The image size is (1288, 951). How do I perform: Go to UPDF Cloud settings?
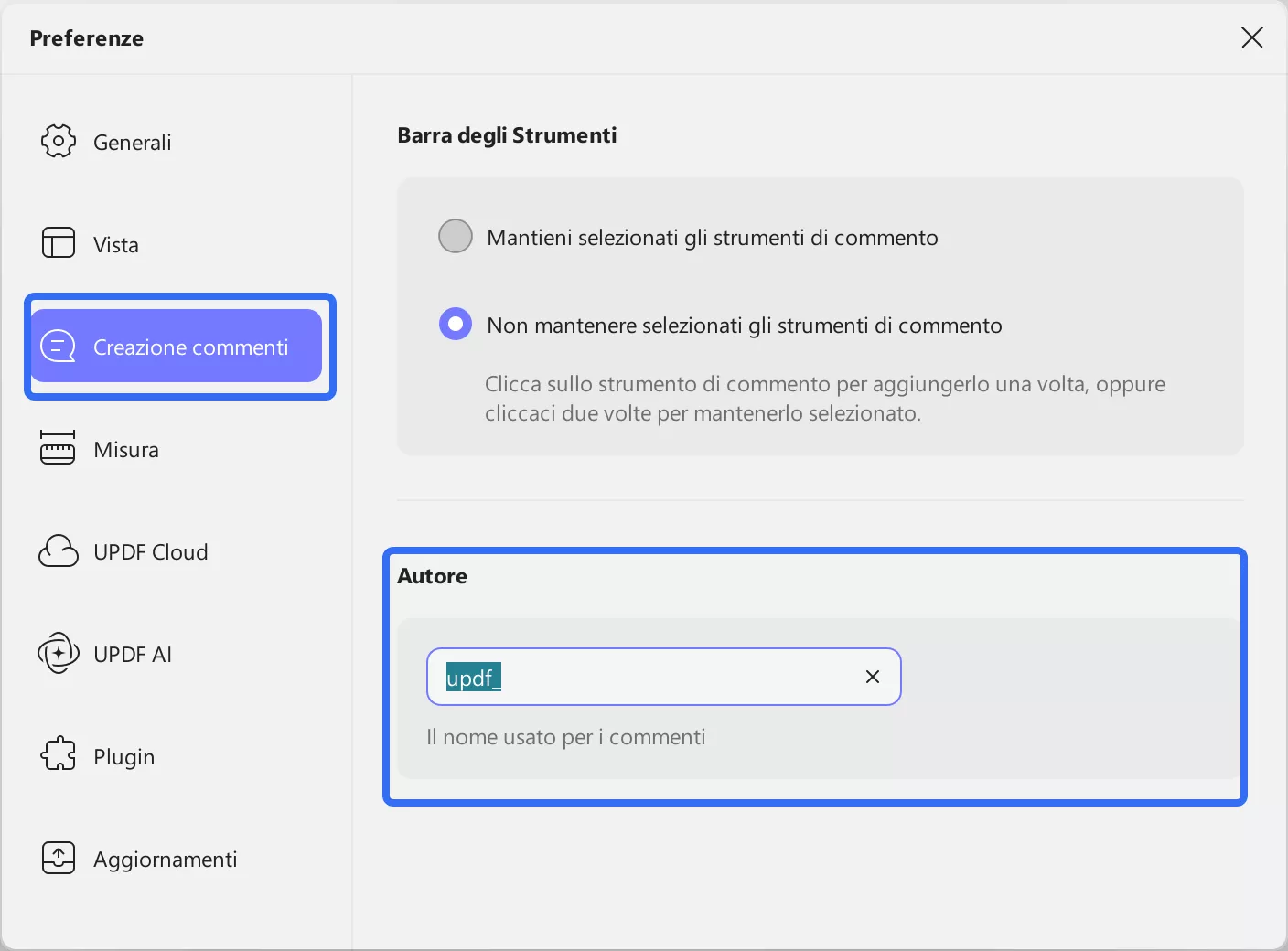pos(151,552)
